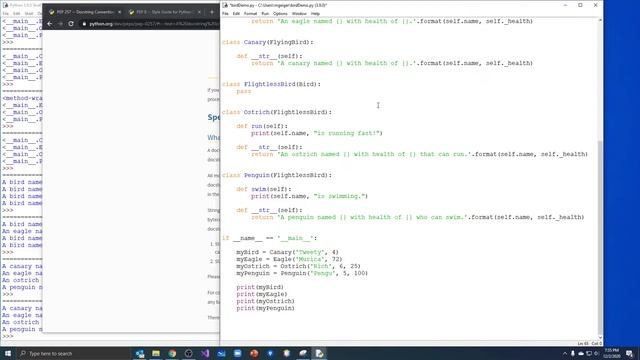Open the action center notifications
Viewport: 640px width, 360px height.
click(630, 353)
